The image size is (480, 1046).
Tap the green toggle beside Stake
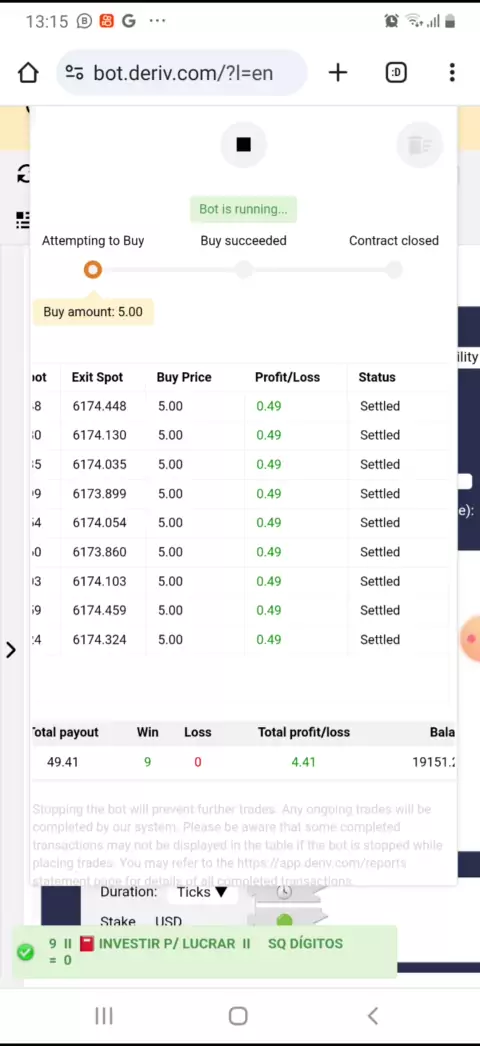point(285,921)
